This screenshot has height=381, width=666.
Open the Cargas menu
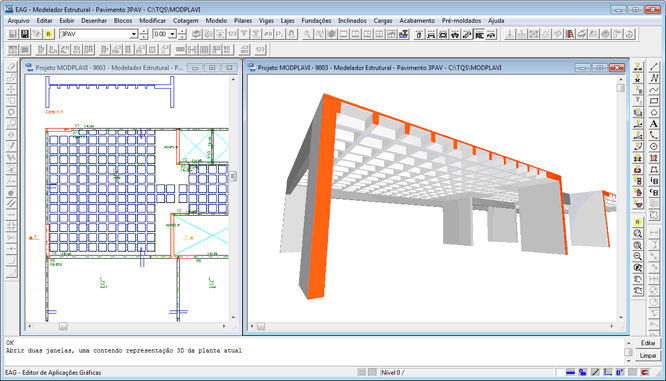[x=383, y=20]
